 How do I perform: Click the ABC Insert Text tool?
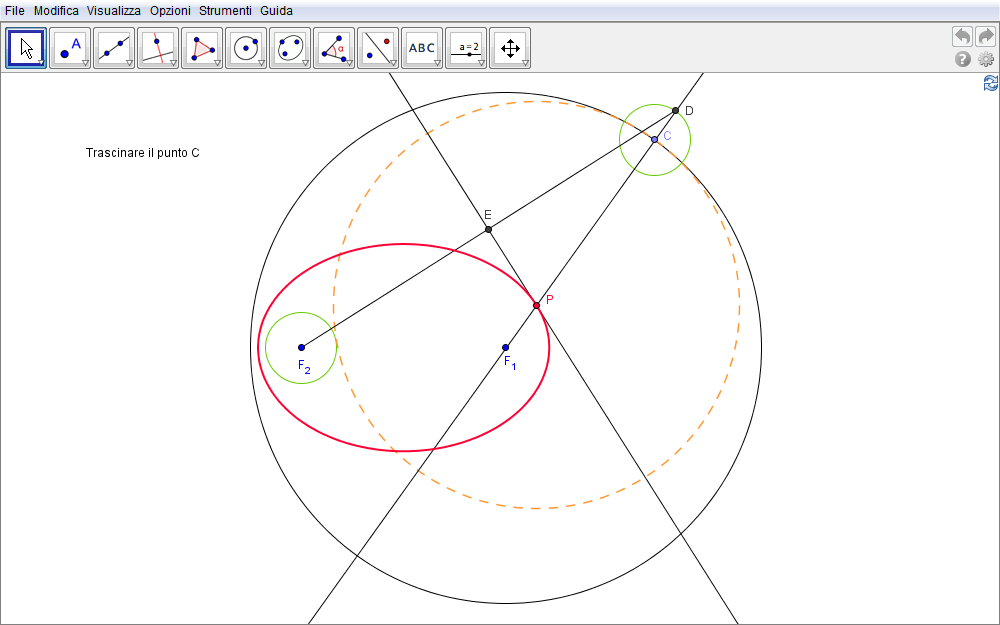(x=422, y=47)
